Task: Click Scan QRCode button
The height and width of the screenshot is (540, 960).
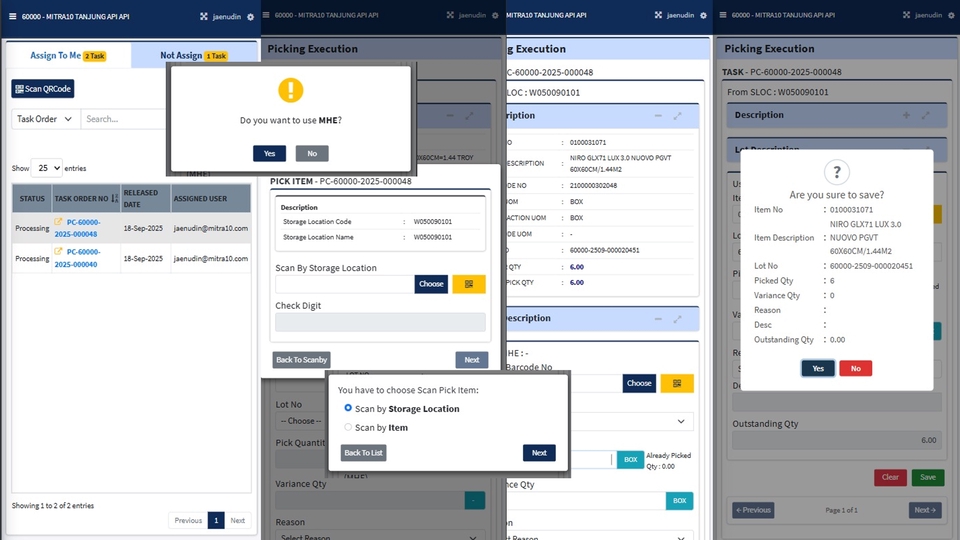Action: click(43, 89)
